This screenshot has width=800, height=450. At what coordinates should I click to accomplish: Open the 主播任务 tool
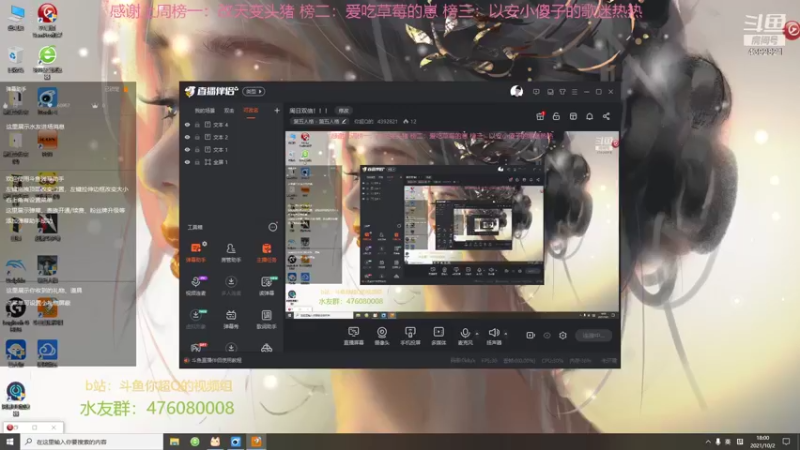point(266,253)
